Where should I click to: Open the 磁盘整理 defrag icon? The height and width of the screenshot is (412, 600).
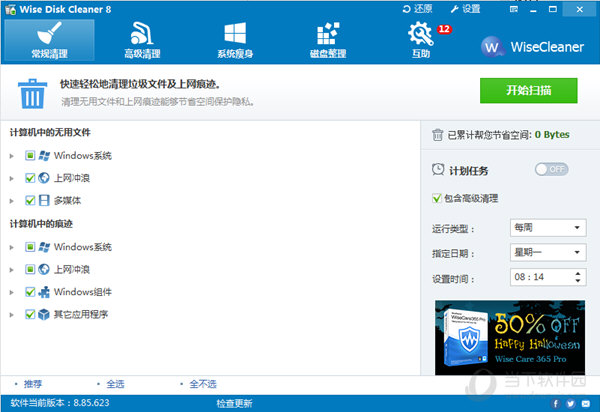pyautogui.click(x=328, y=39)
